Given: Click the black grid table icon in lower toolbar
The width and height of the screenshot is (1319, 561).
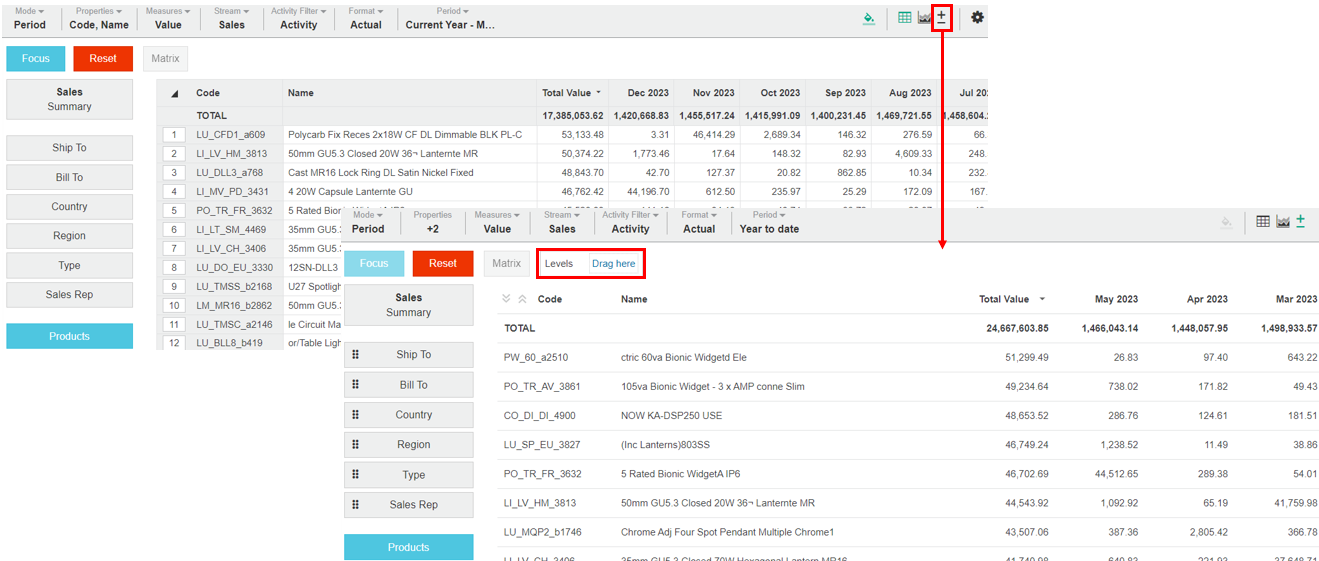Looking at the screenshot, I should pyautogui.click(x=1262, y=222).
